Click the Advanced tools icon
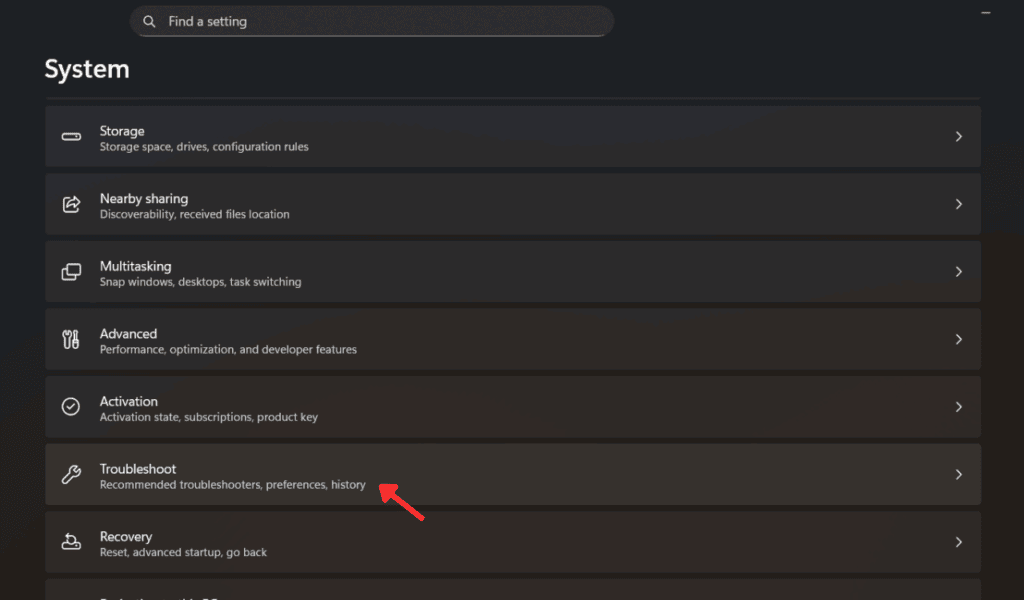 tap(71, 339)
